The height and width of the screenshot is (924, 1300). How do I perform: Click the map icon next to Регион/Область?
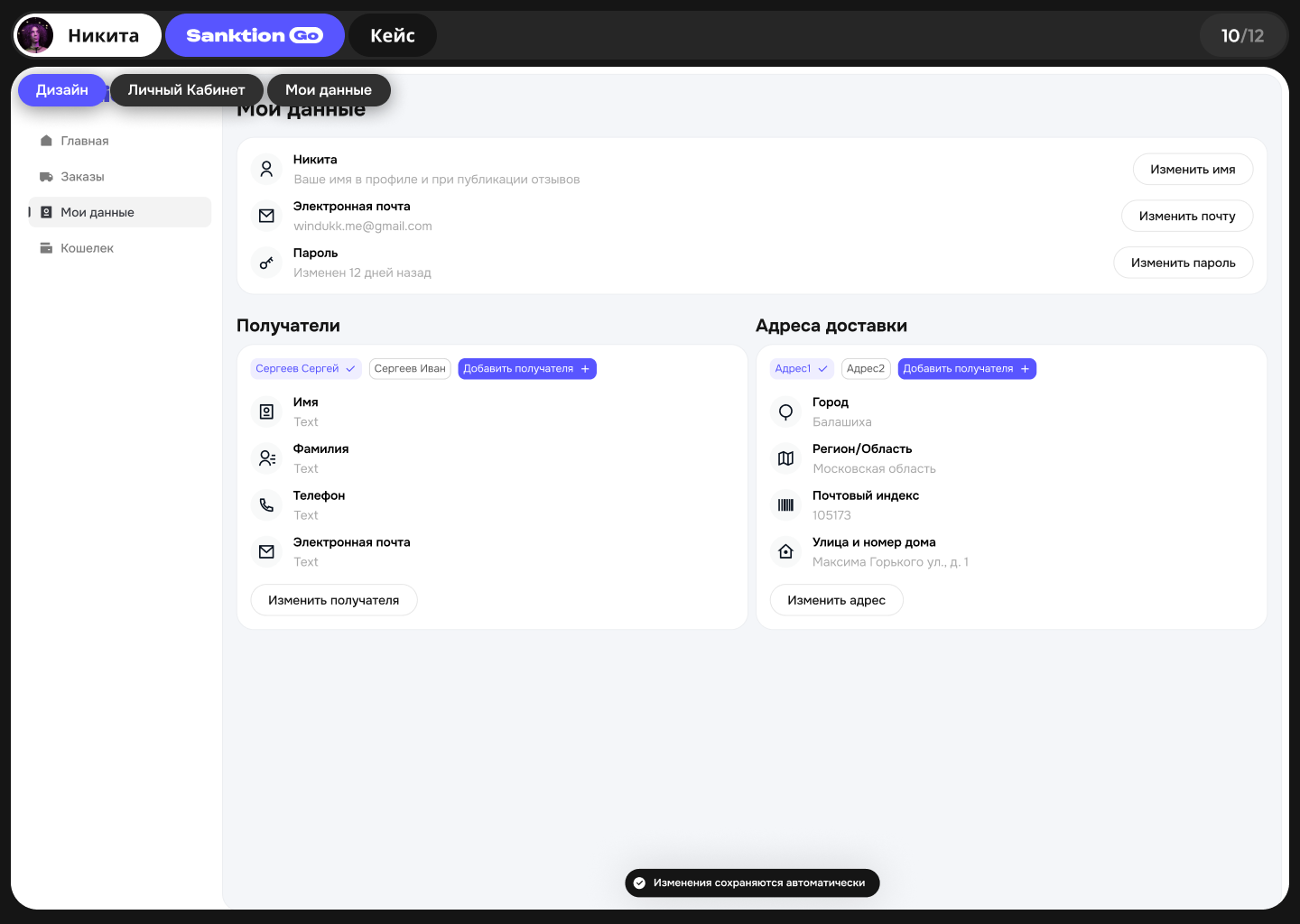(785, 457)
